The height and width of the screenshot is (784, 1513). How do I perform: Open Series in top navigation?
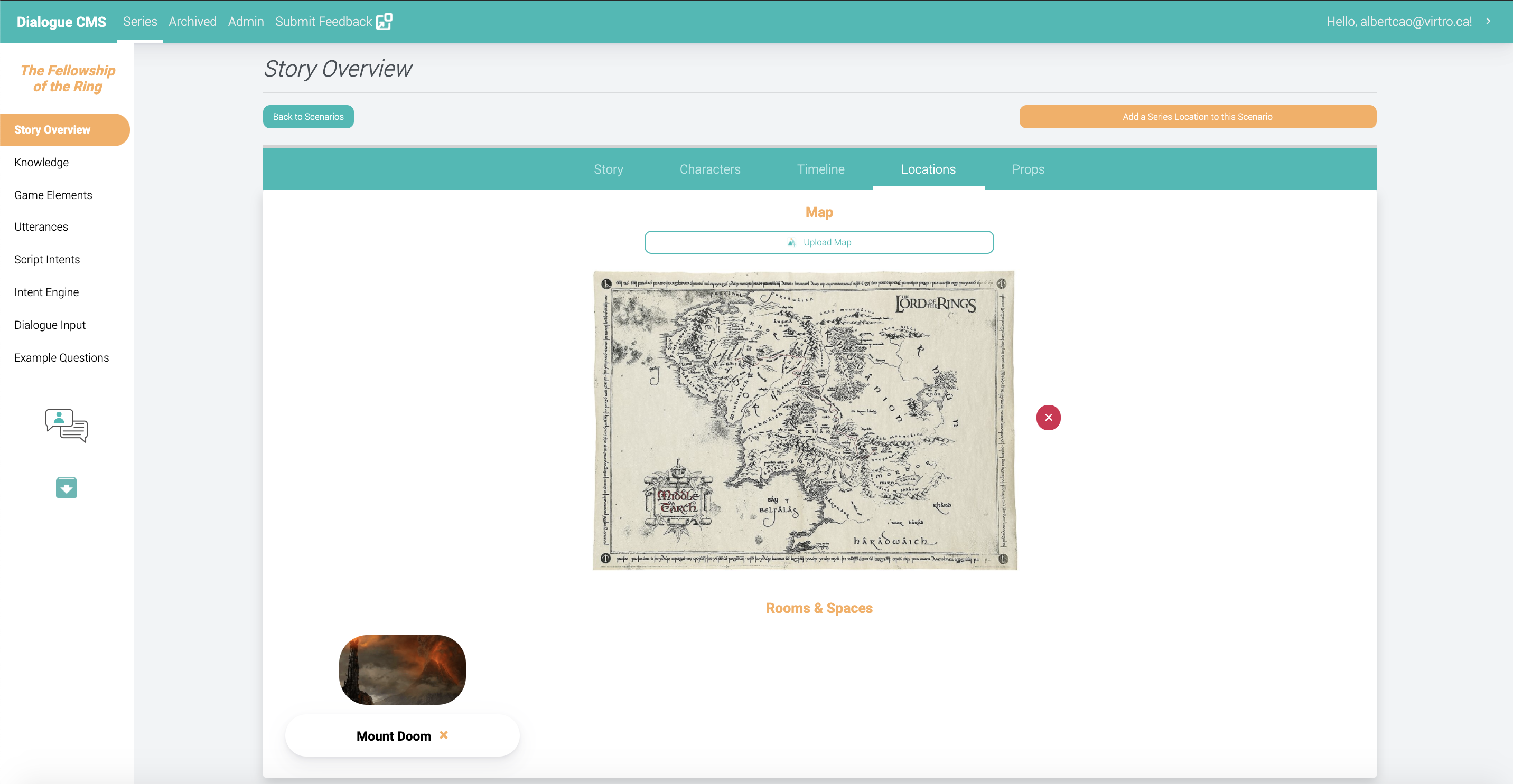140,22
